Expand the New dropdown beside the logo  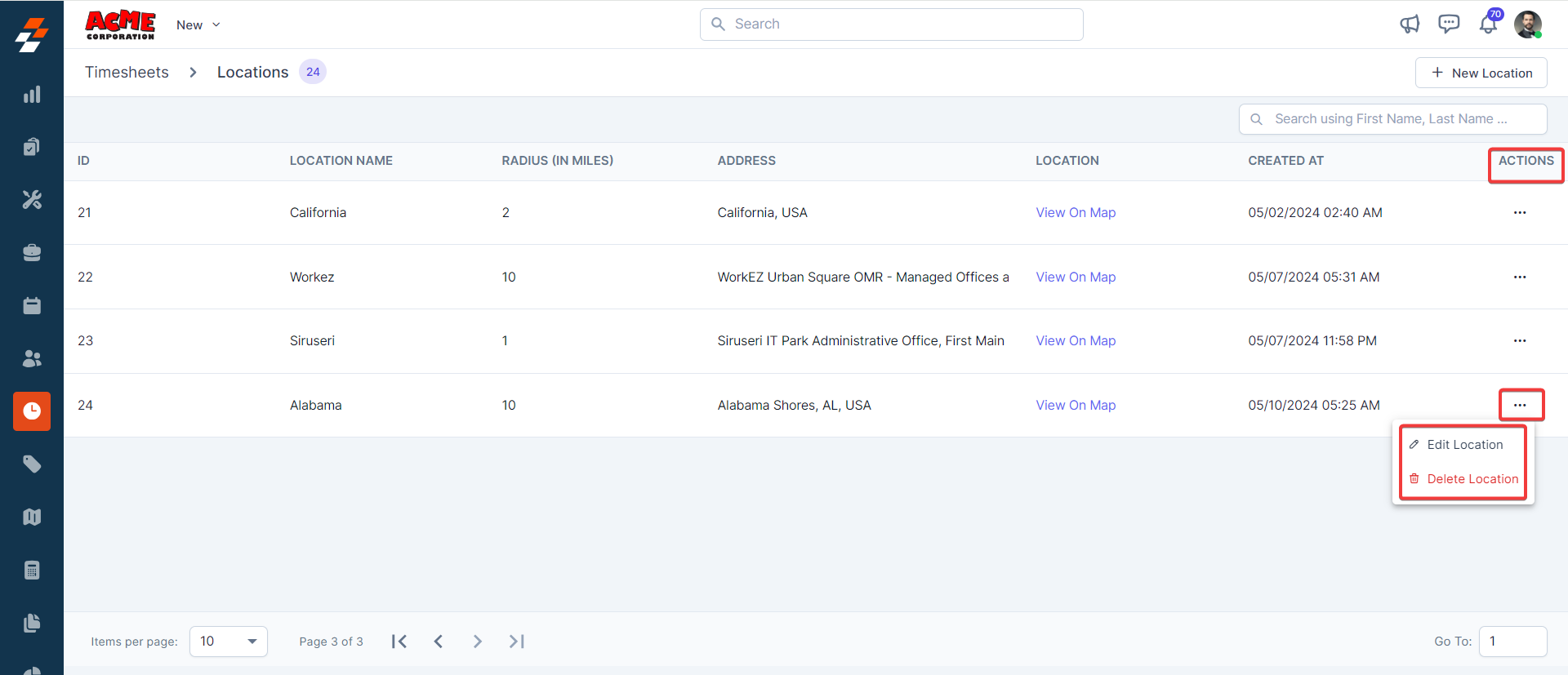click(198, 25)
